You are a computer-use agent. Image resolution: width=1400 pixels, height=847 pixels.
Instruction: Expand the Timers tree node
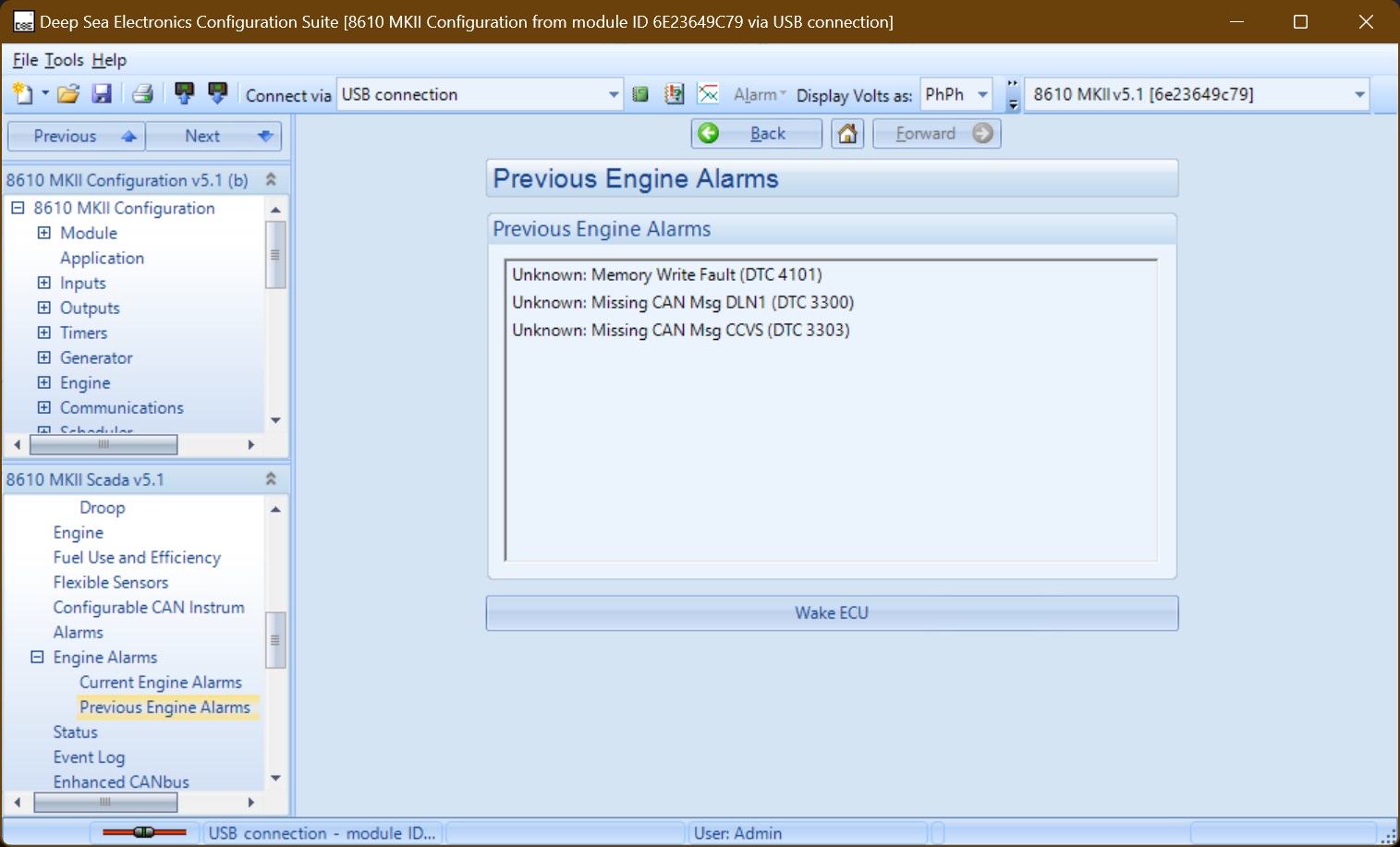tap(43, 333)
